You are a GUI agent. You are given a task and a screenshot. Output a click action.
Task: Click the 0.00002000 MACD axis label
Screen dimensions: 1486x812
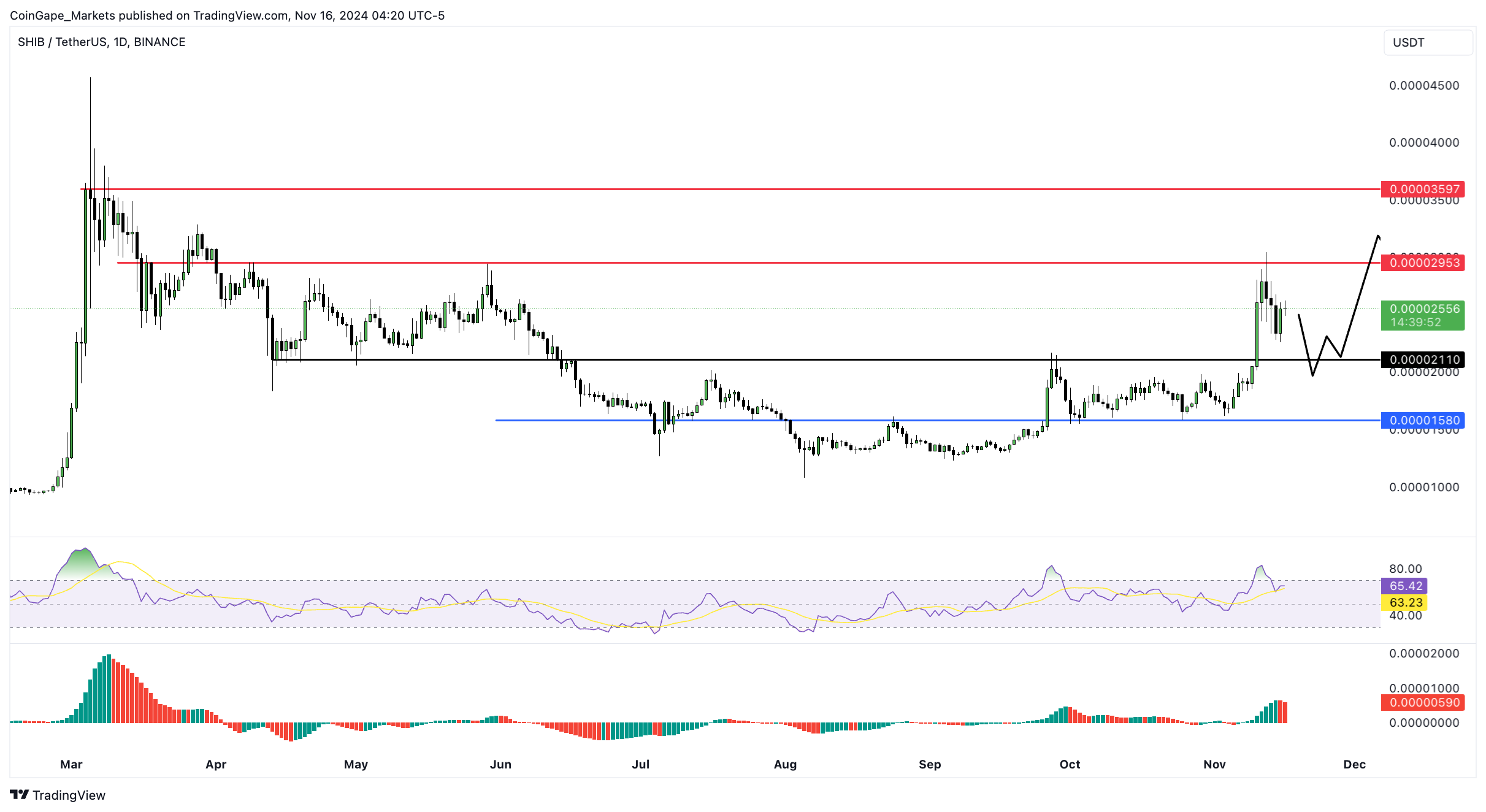[1424, 653]
